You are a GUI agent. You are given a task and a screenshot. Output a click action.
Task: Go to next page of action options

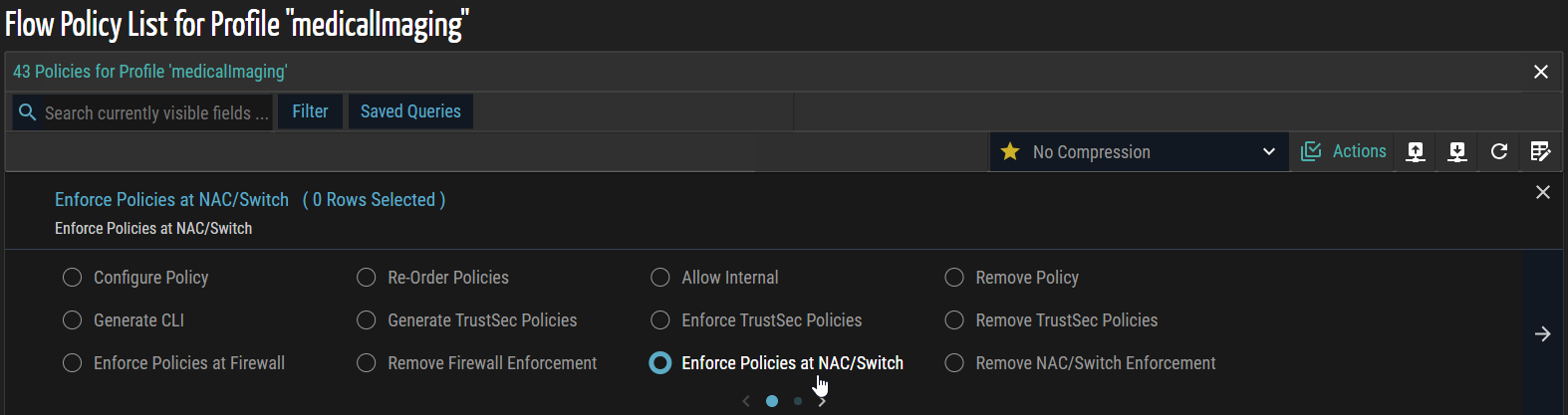822,401
